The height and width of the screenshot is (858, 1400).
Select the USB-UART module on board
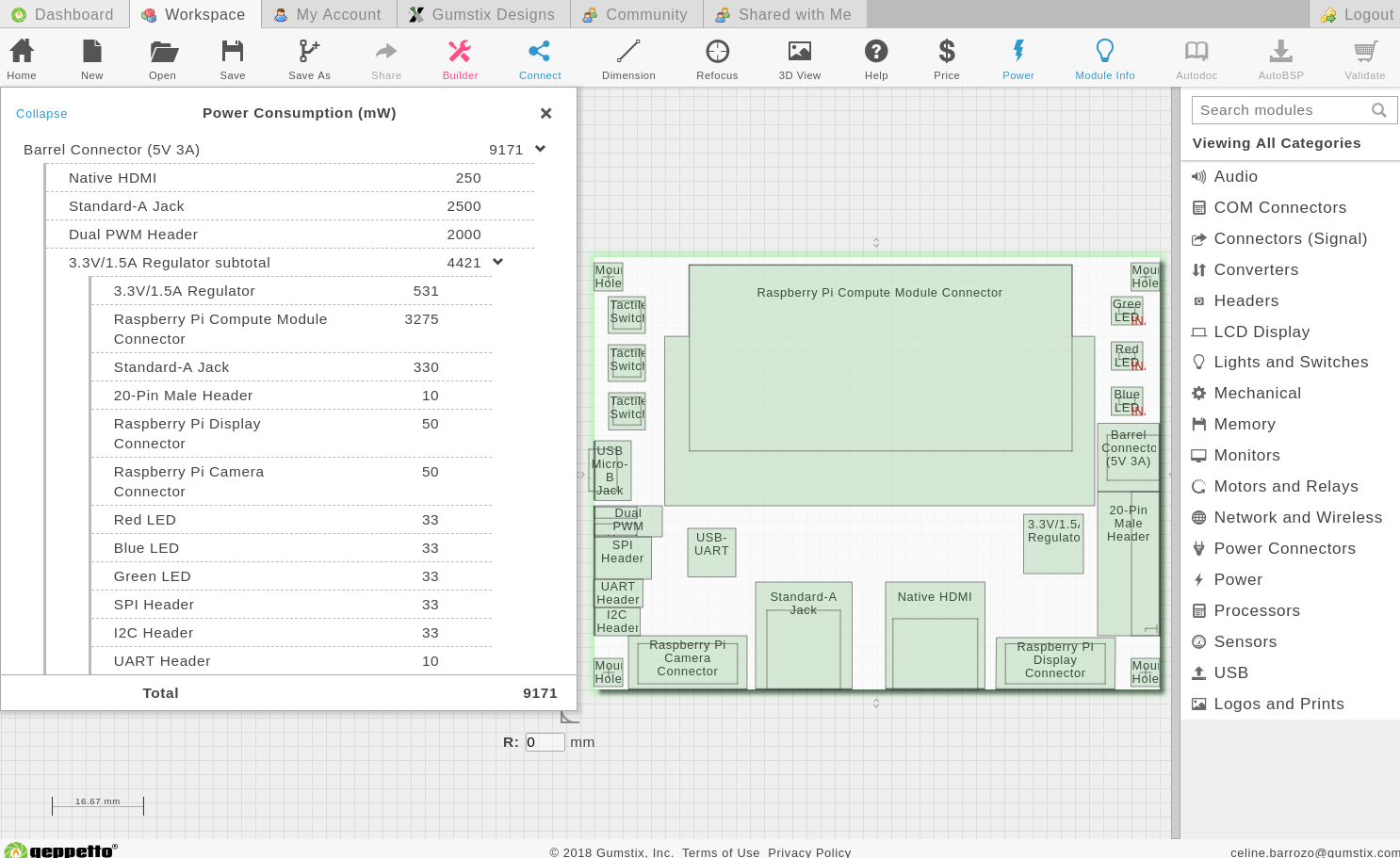711,552
